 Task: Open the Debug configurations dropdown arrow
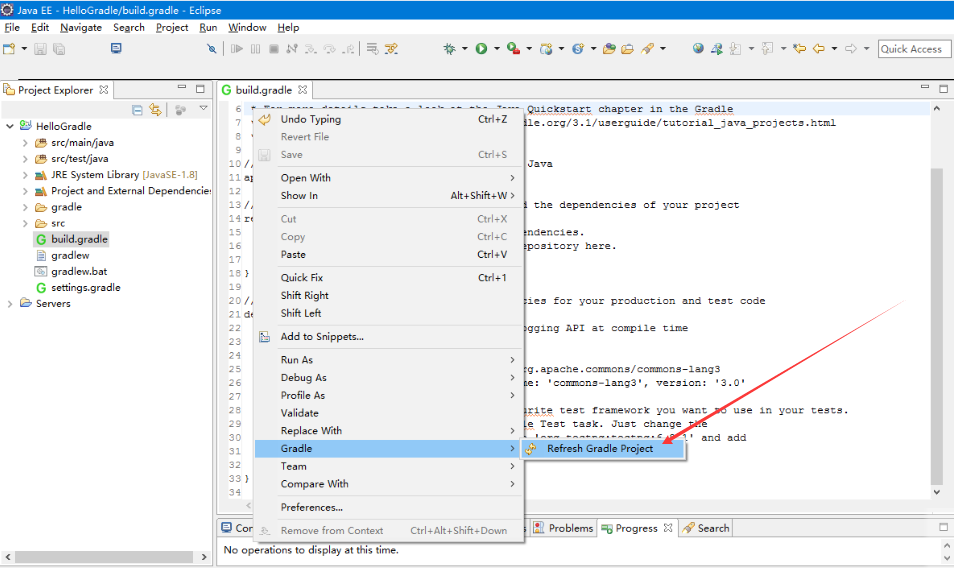[x=464, y=49]
